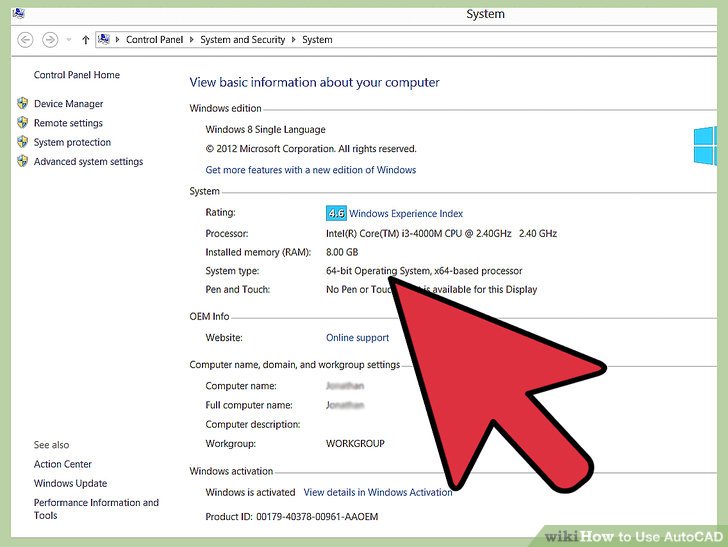Click shield icon beside Advanced system settings
Viewport: 728px width, 547px height.
(22, 161)
